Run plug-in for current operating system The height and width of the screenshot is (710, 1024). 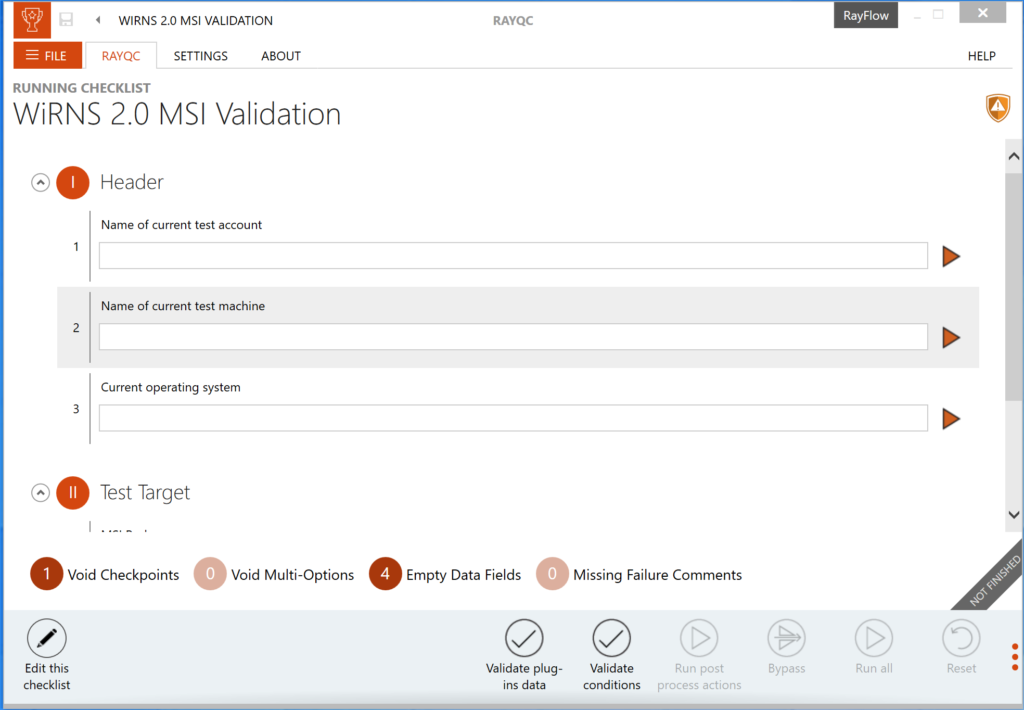point(951,419)
